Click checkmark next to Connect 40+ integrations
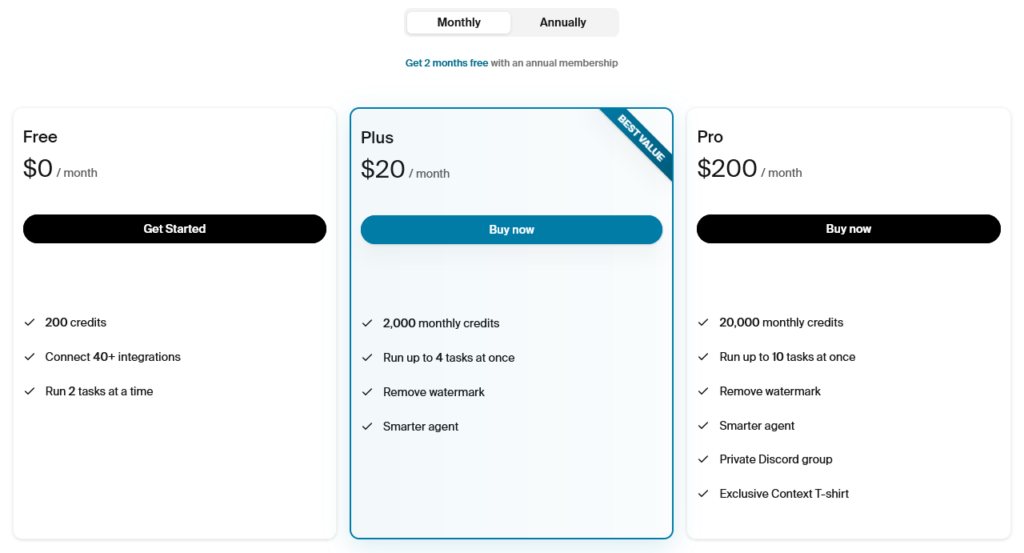1024x553 pixels. [29, 356]
